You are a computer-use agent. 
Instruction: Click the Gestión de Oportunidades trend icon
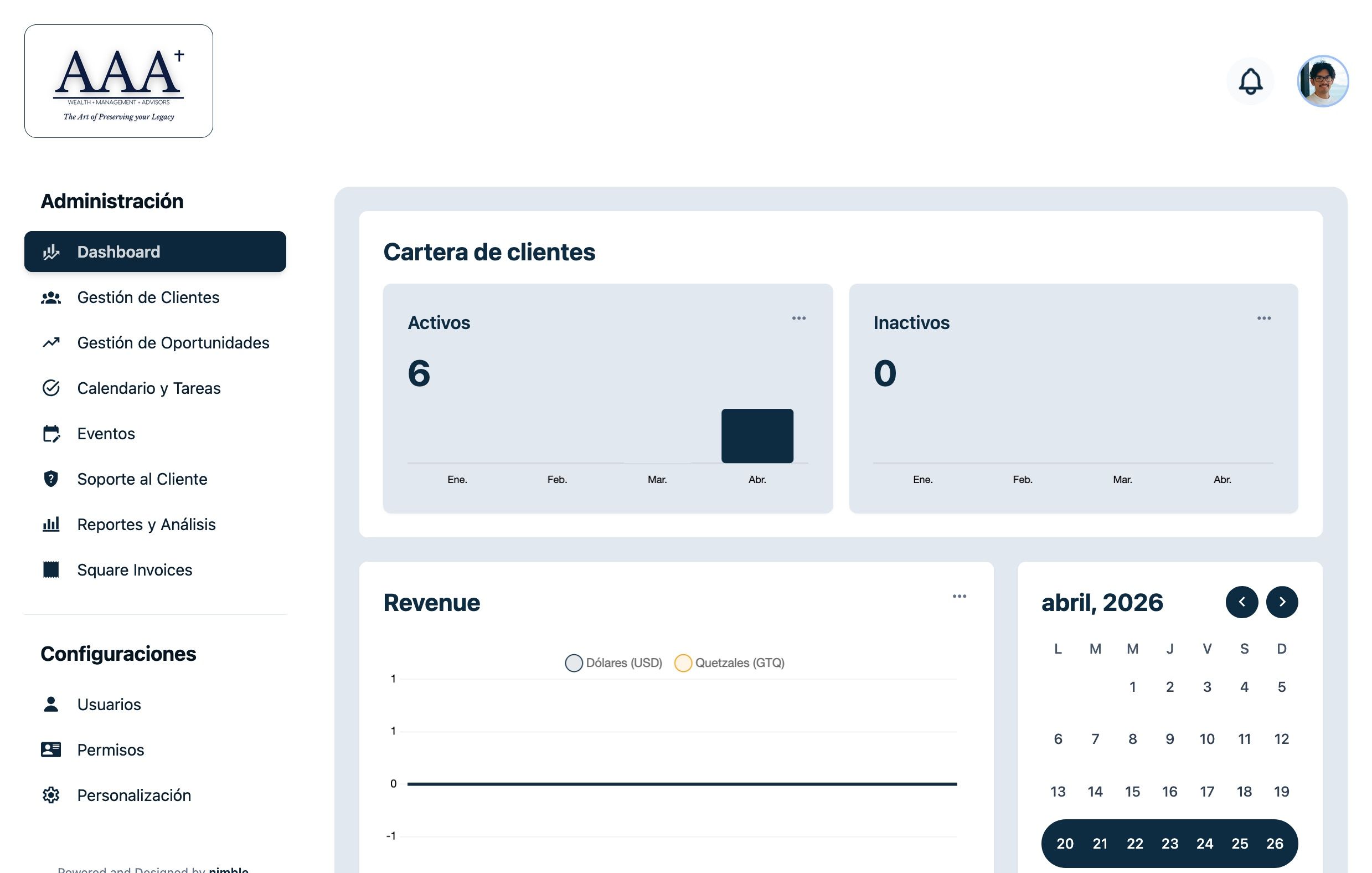[51, 343]
